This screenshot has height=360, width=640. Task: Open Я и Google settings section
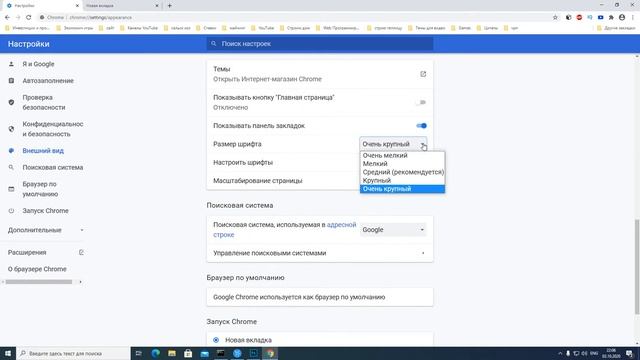point(38,64)
